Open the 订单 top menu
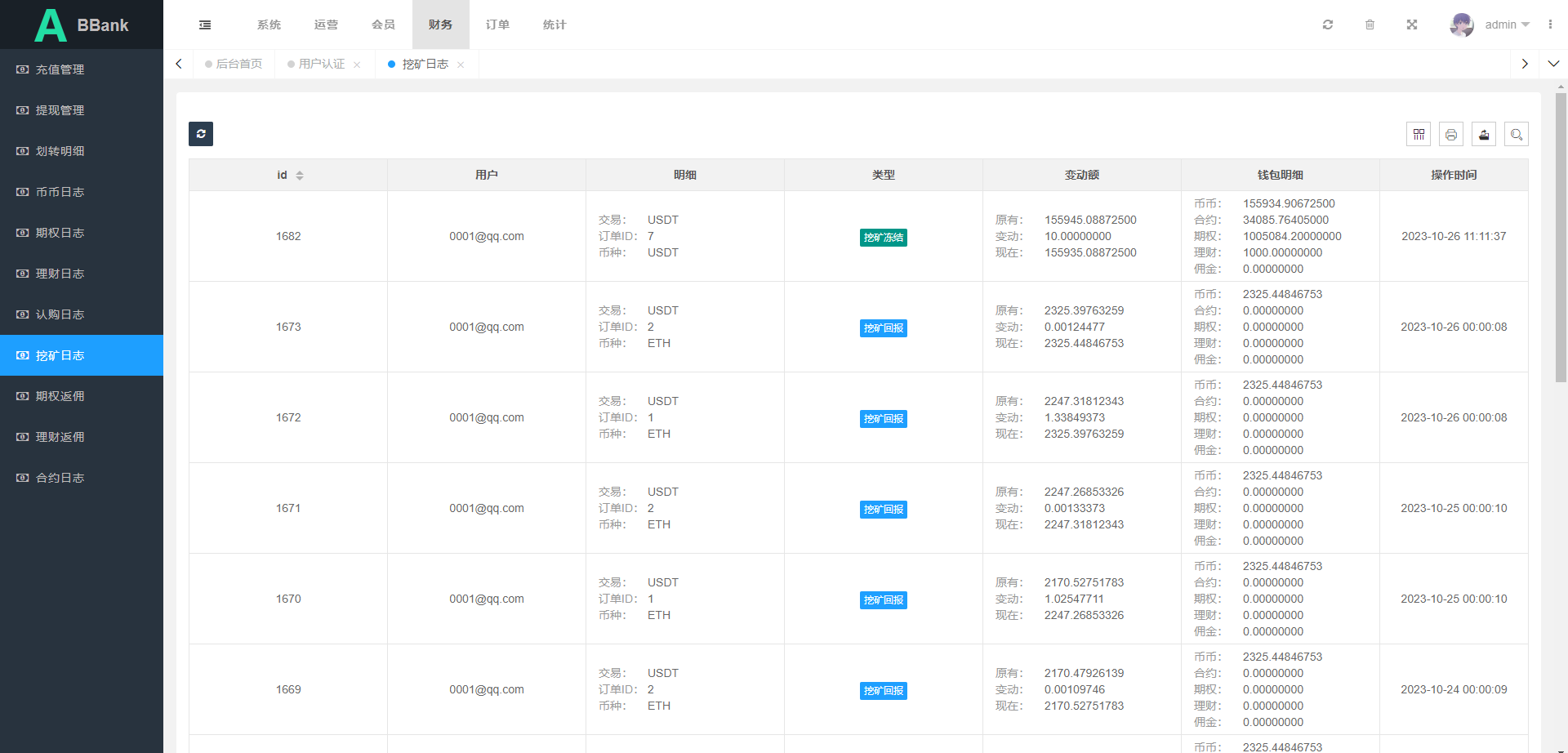 click(x=497, y=25)
